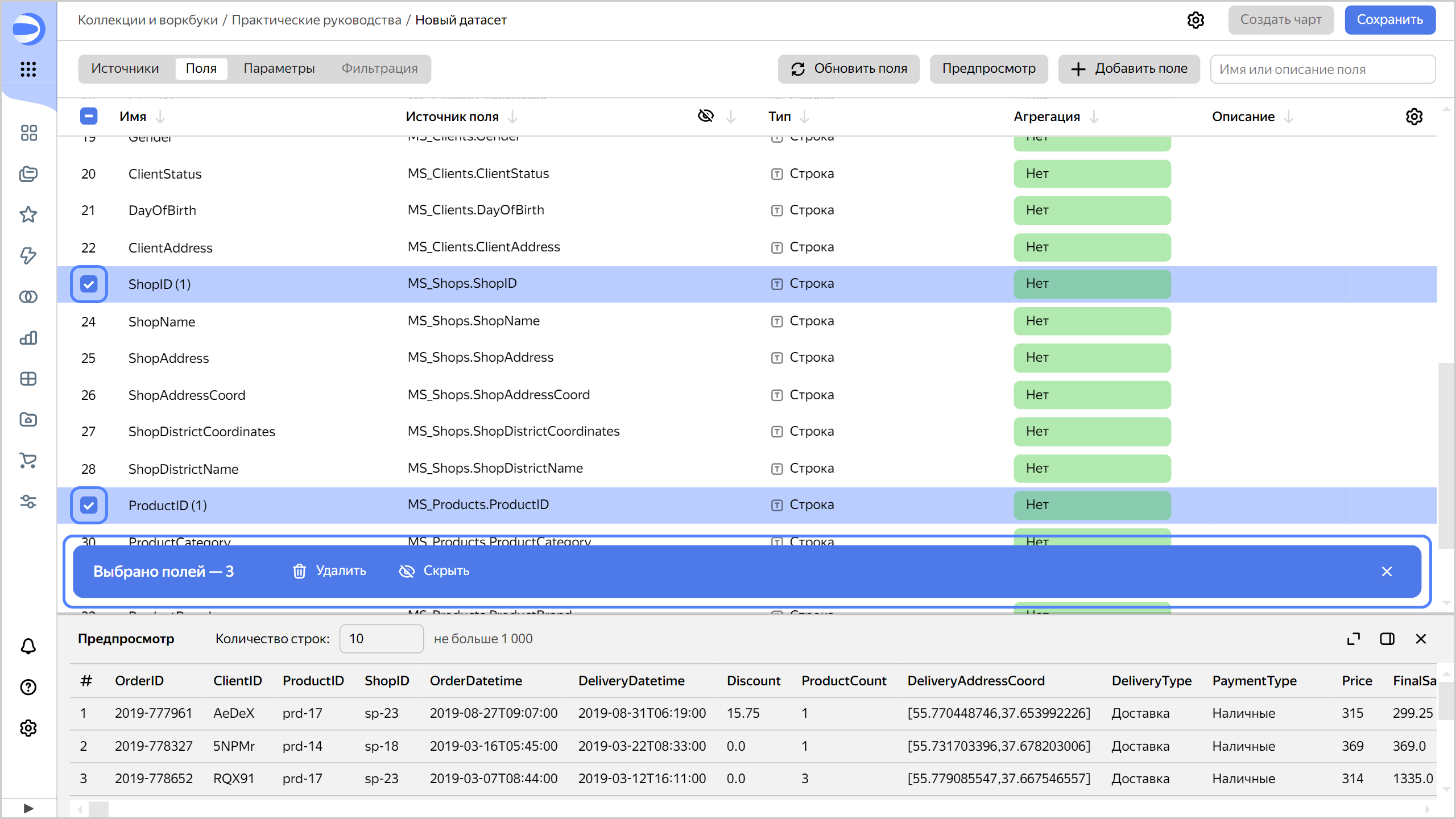This screenshot has height=819, width=1456.
Task: Open the charts bar icon in sidebar
Action: (28, 338)
